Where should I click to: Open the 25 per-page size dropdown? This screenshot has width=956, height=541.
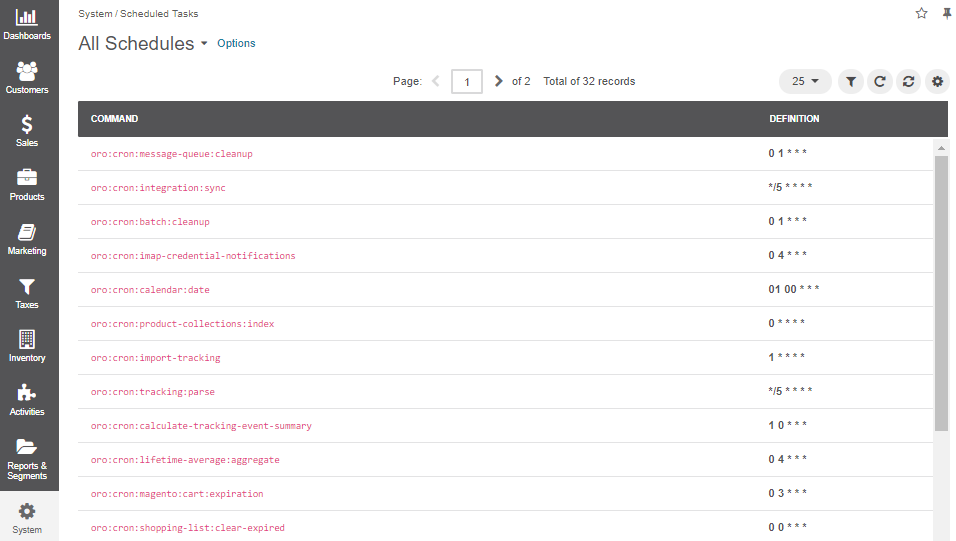tap(805, 81)
